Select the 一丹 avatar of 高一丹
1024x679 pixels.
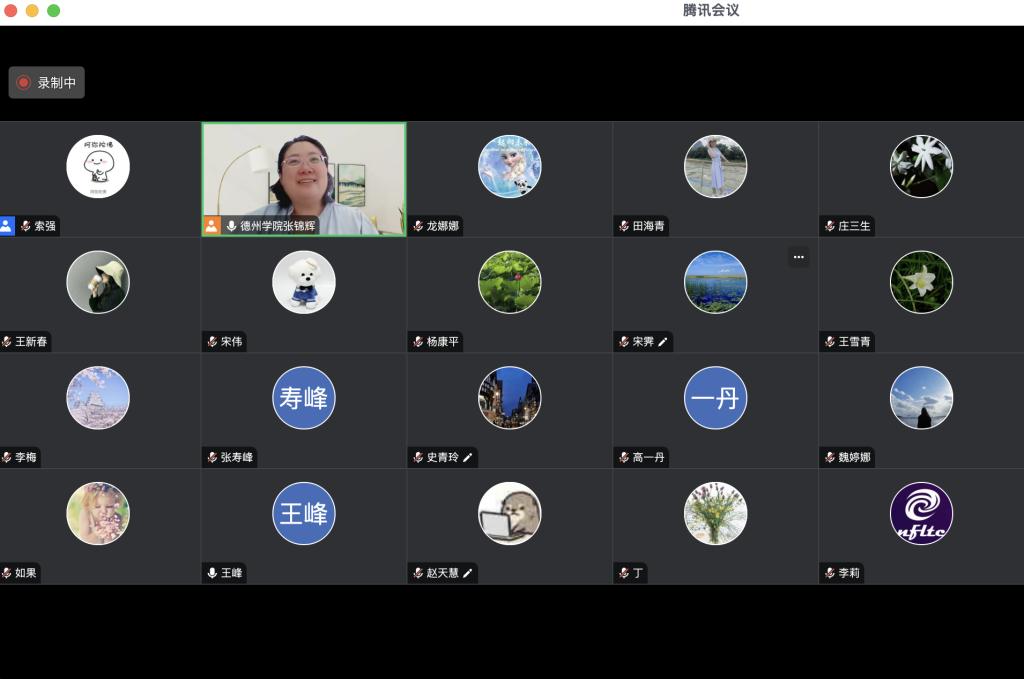pyautogui.click(x=715, y=398)
